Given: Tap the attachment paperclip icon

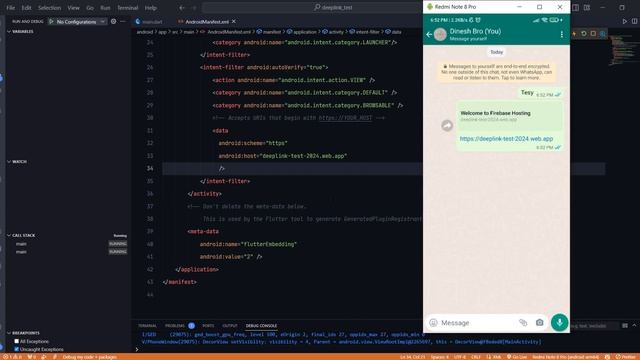Looking at the screenshot, I should [x=523, y=323].
